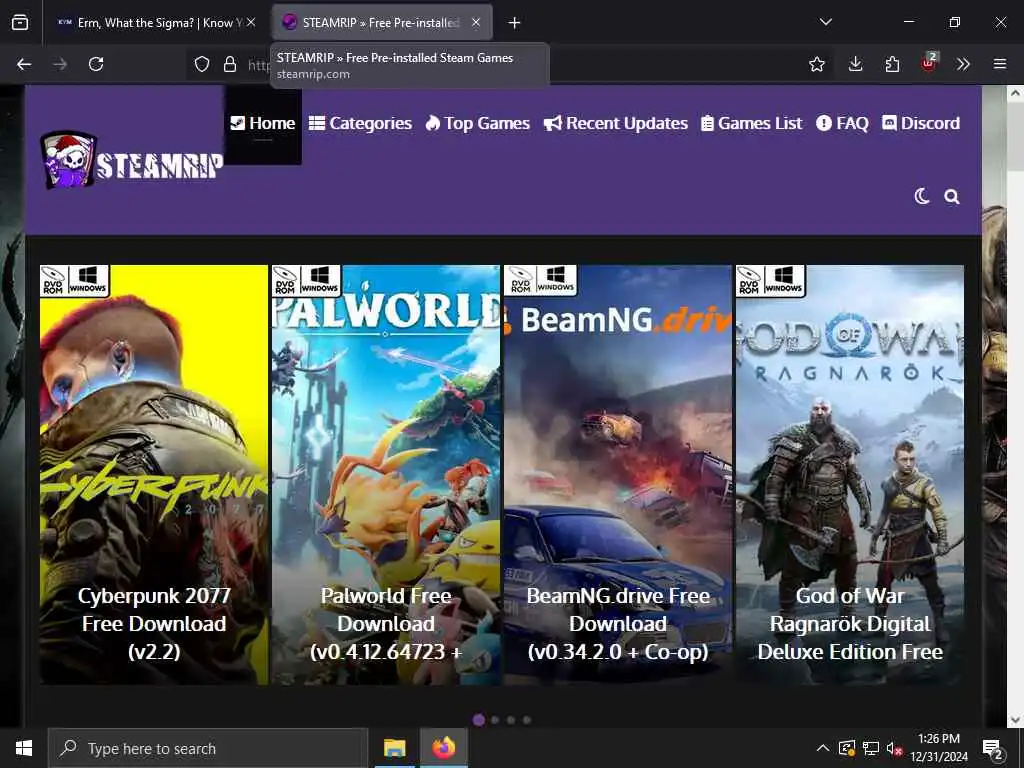Screen dimensions: 1024x768
Task: Show more toolbar tools chevron
Action: [963, 64]
